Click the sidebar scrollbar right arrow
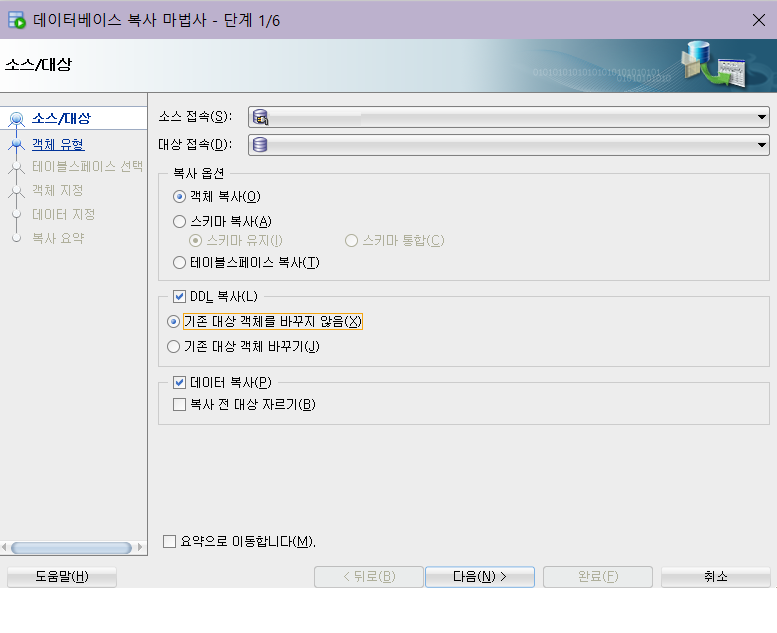Screen dimensions: 777x633 [140, 547]
